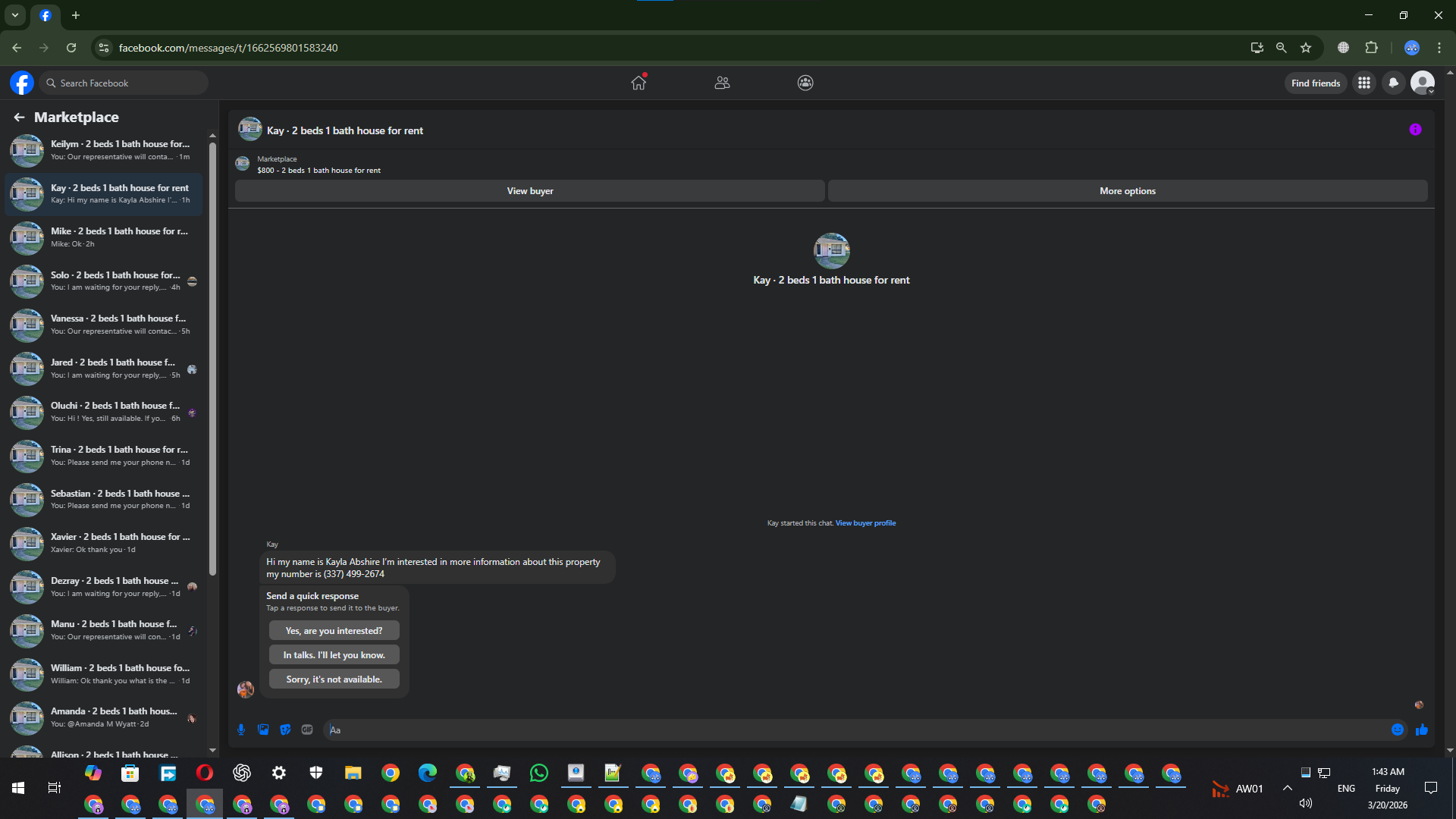Send quick reply "Sorry, it's not available."
Screen dimensions: 1456x819
(334, 679)
